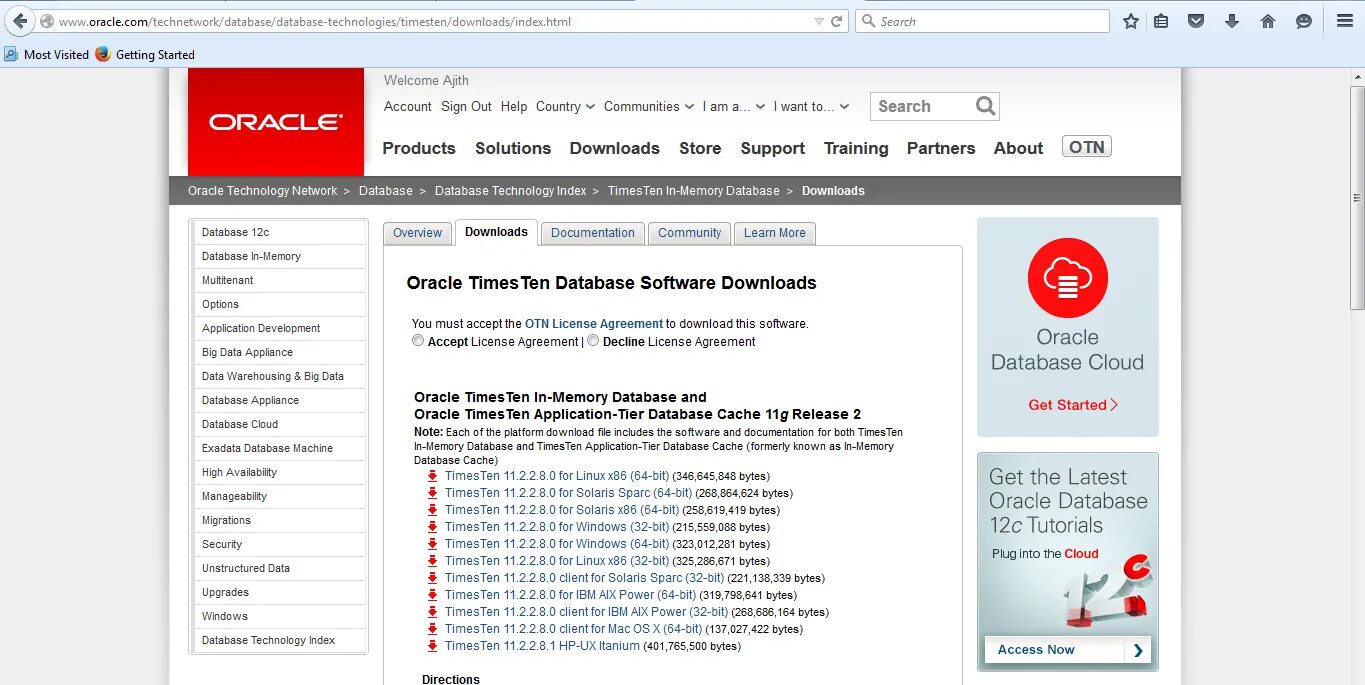Viewport: 1365px width, 685px height.
Task: Expand the Country dropdown
Action: tap(565, 106)
